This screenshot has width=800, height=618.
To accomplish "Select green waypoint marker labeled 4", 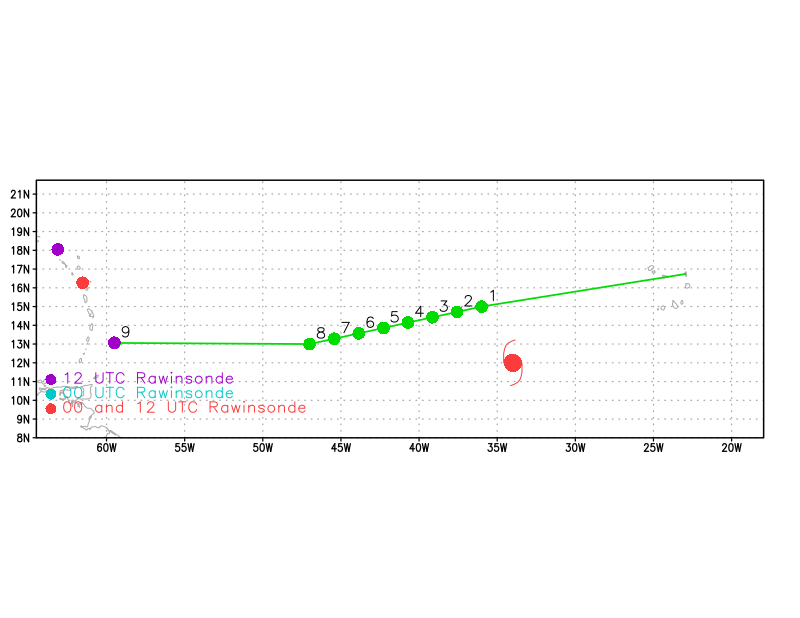I will click(408, 323).
